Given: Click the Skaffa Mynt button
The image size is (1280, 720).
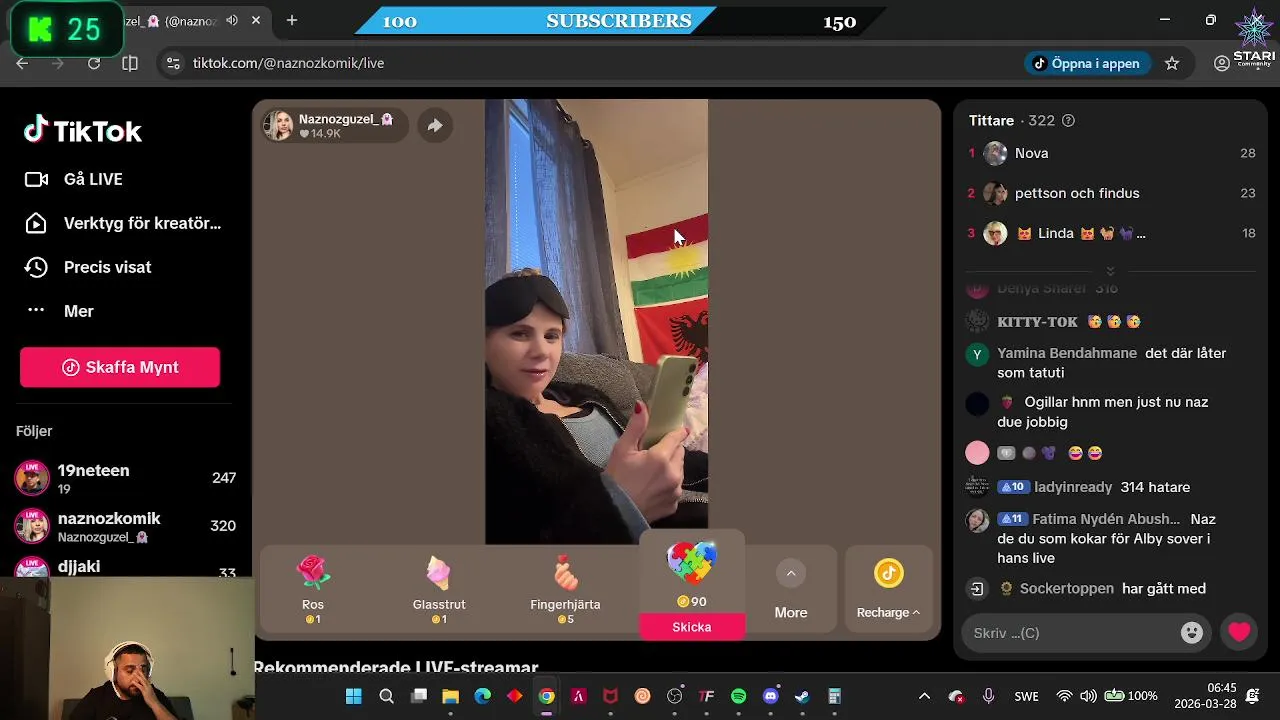Looking at the screenshot, I should pyautogui.click(x=120, y=367).
